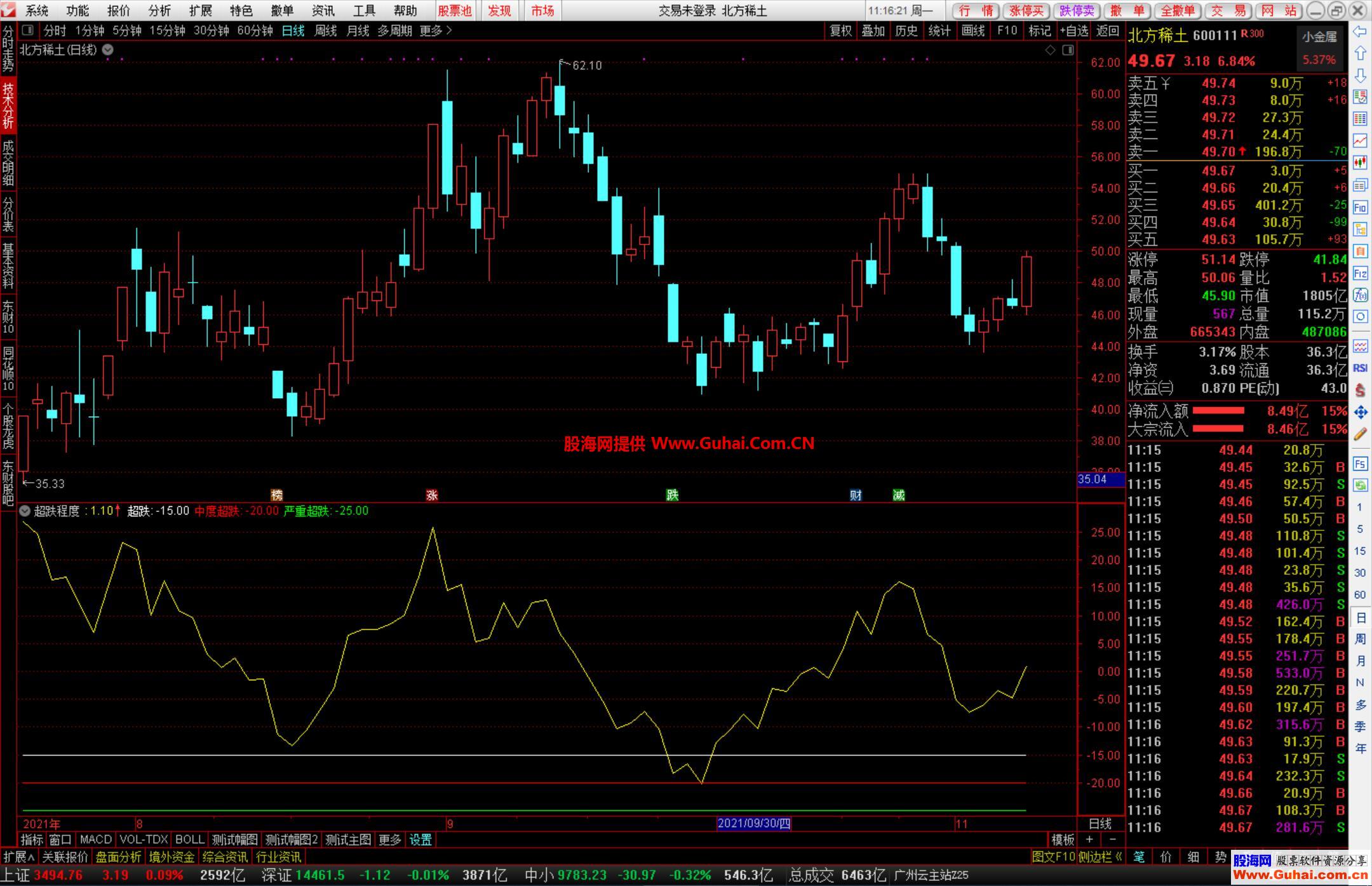The height and width of the screenshot is (886, 1372).
Task: Click the red dollar sign icon
Action: (1360, 390)
